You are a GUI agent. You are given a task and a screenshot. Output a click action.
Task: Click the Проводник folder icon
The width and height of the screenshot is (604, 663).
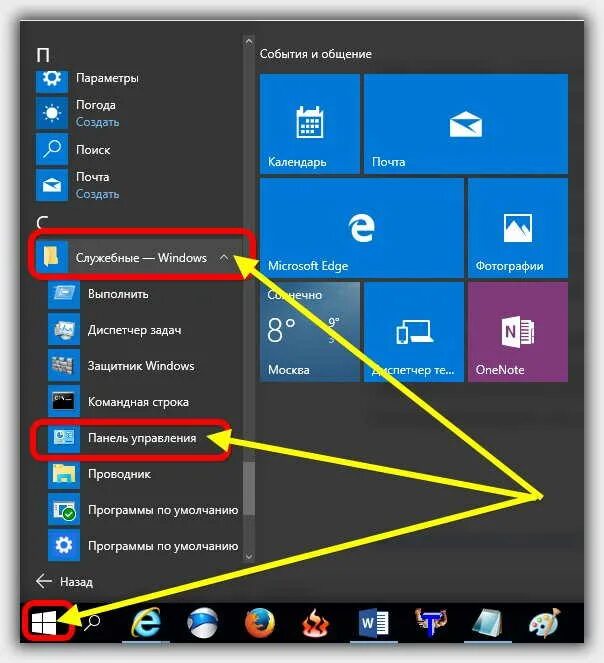[64, 473]
